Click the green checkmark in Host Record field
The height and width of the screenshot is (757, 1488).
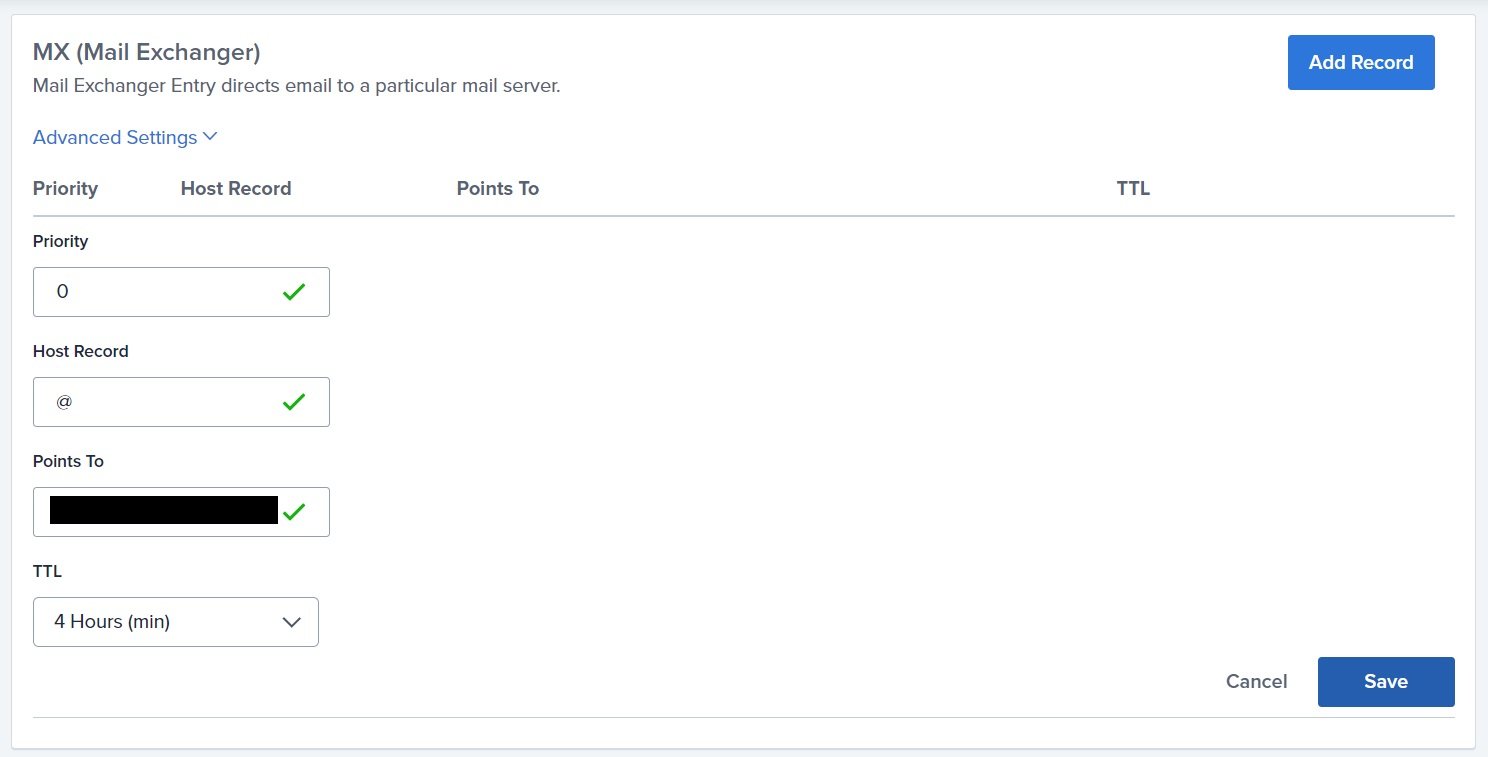tap(293, 402)
